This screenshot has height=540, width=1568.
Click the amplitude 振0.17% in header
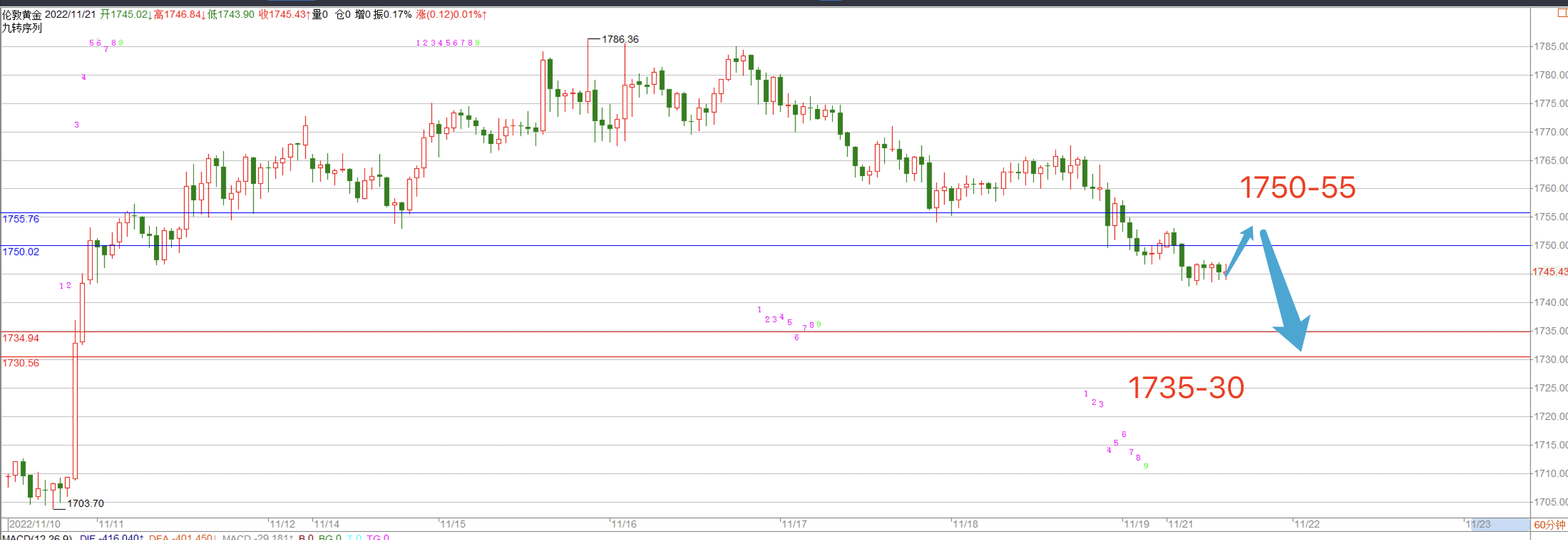392,15
